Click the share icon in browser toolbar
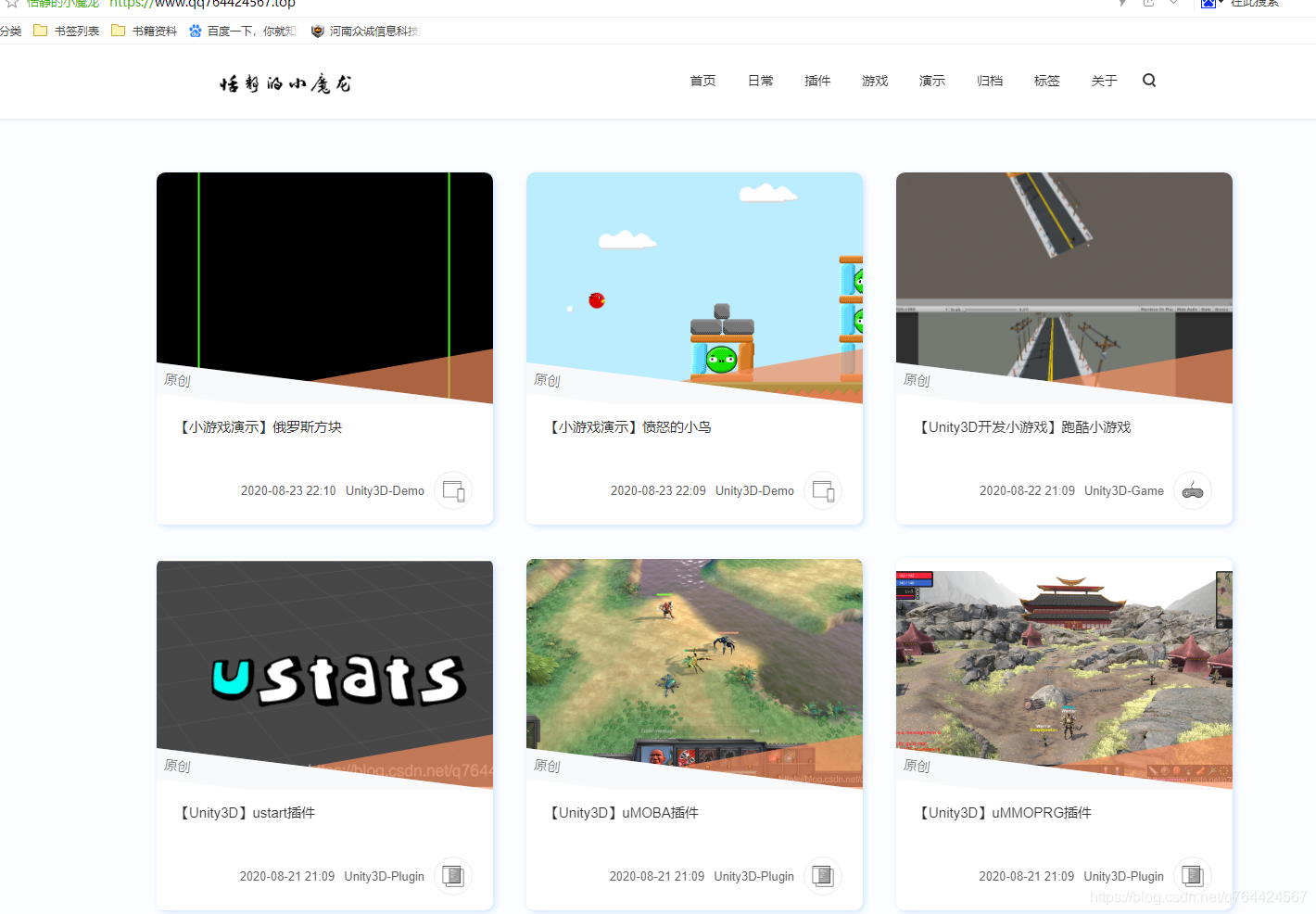This screenshot has width=1316, height=914. click(1148, 4)
